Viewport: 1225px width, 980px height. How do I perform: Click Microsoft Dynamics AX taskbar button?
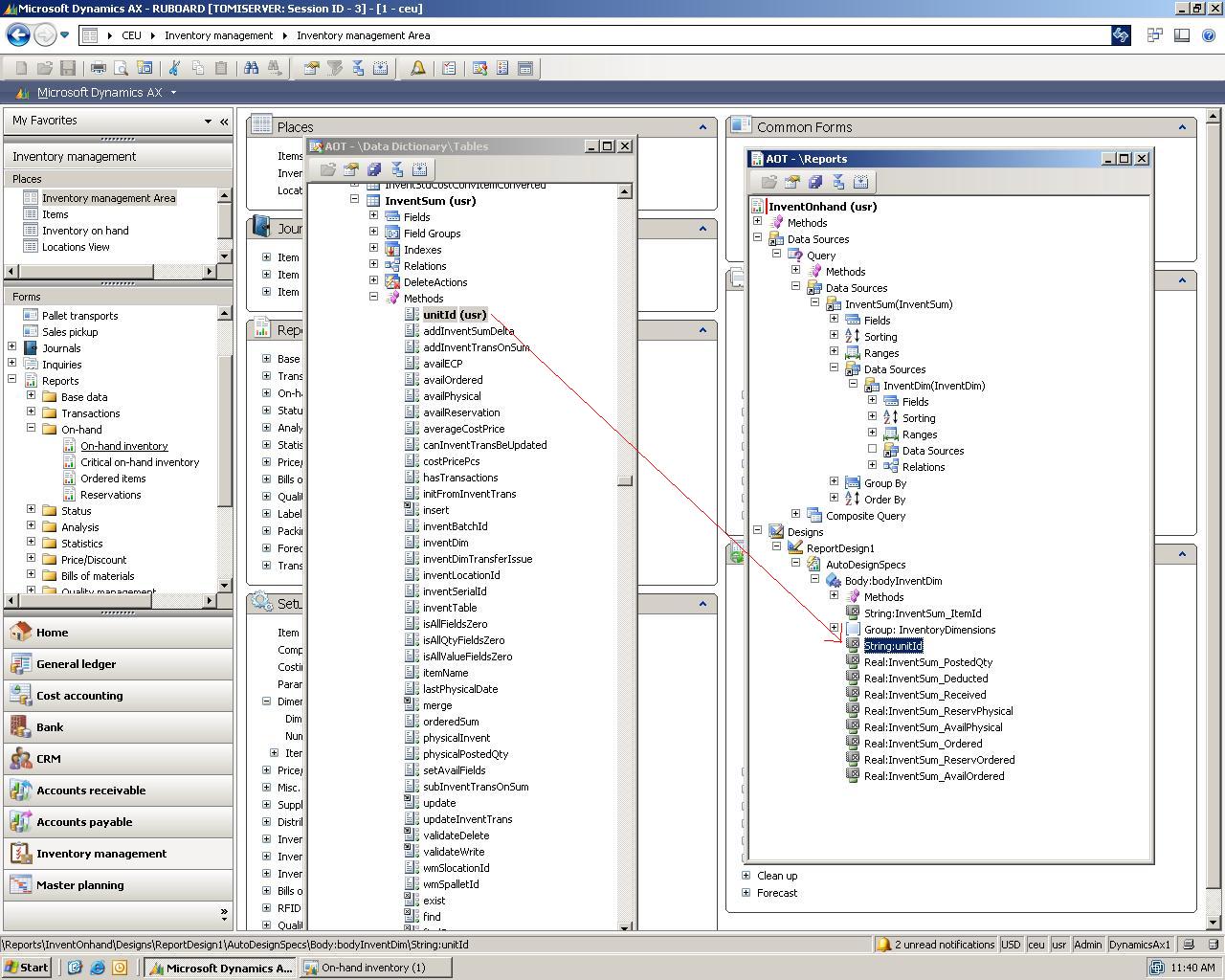click(219, 968)
